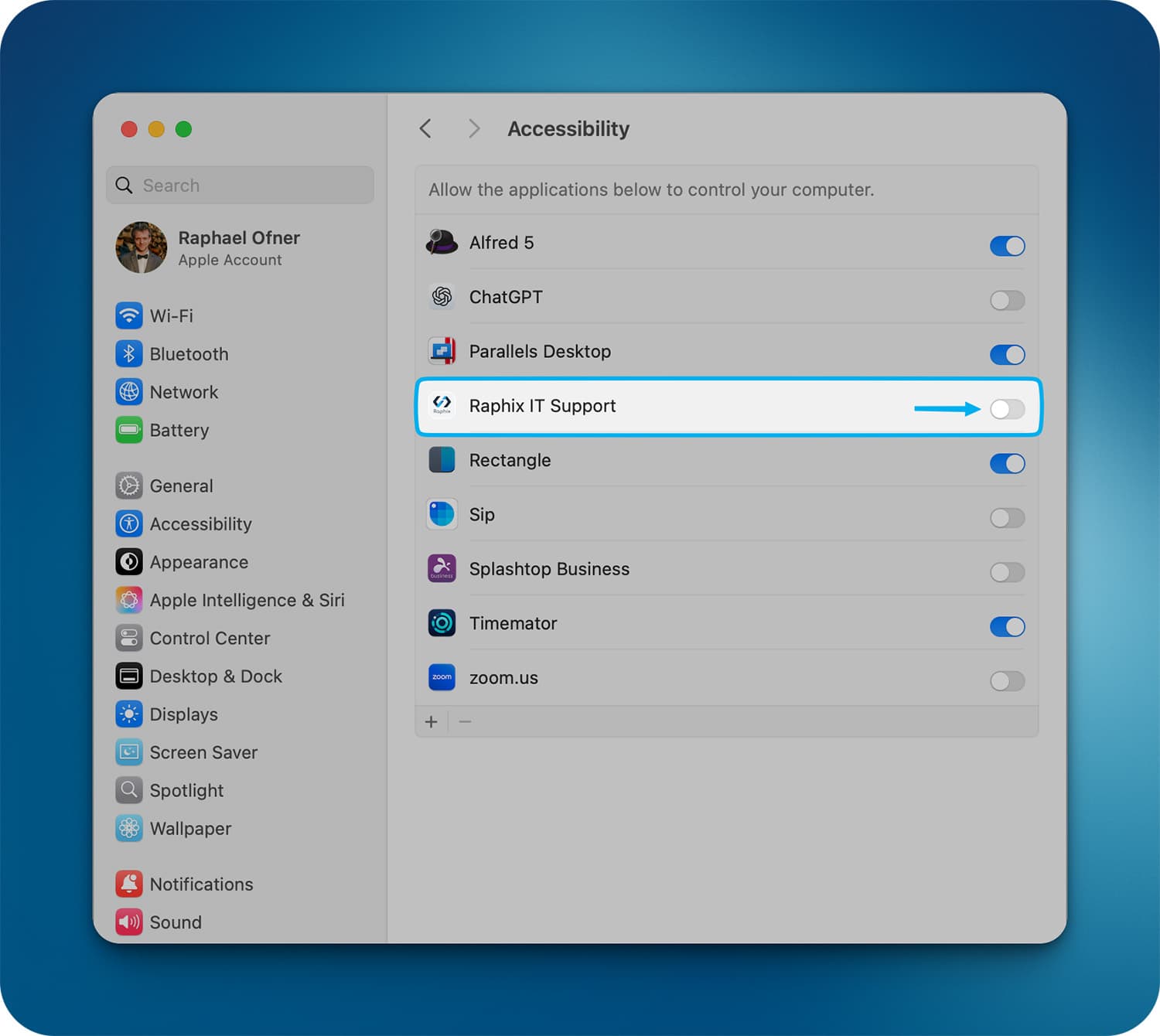Click the Parallels Desktop app icon
The width and height of the screenshot is (1160, 1036).
[442, 351]
